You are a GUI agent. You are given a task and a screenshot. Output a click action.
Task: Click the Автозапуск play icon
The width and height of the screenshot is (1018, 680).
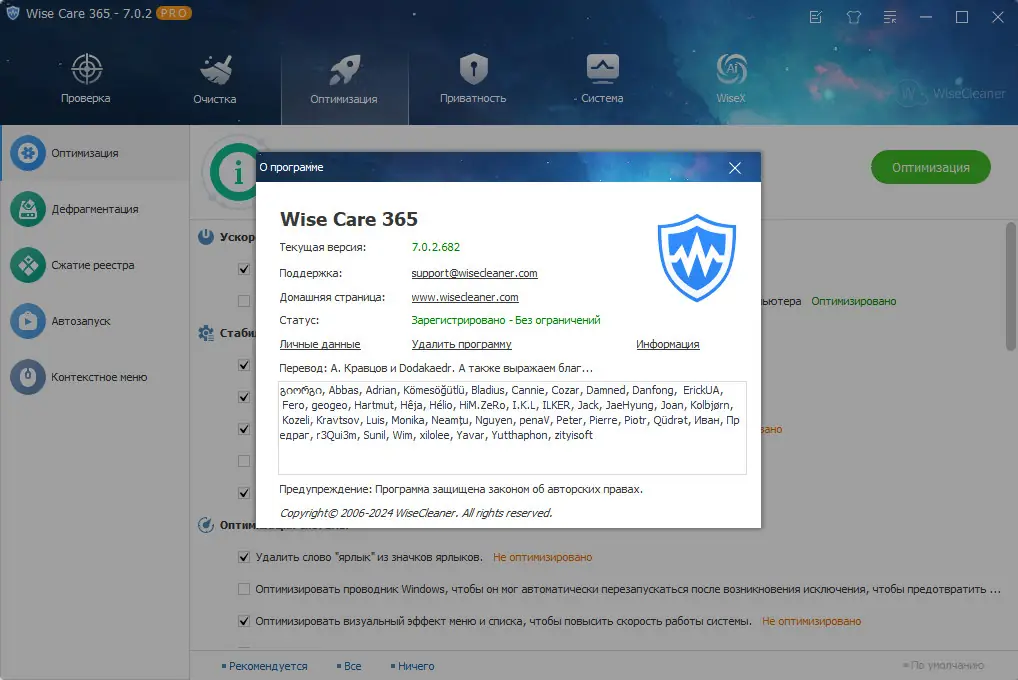[x=28, y=321]
